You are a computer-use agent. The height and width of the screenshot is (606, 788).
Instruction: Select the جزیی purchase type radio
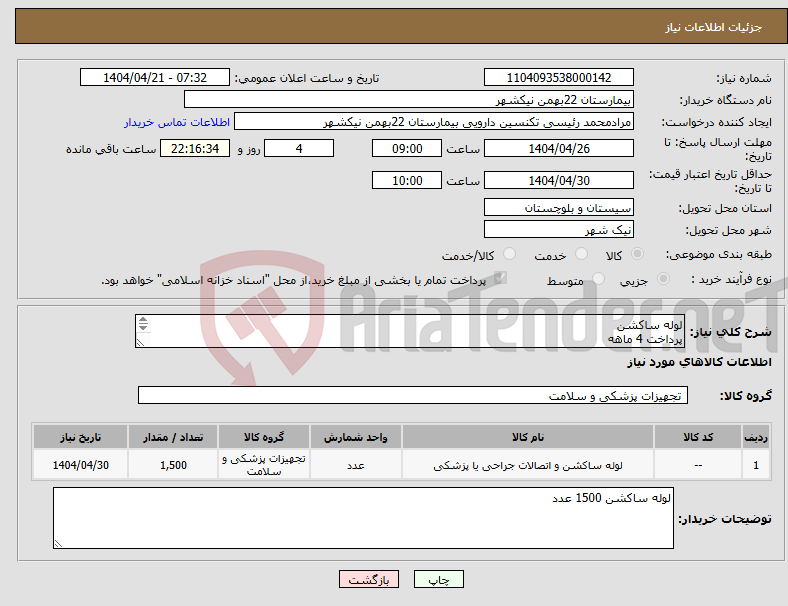[663, 279]
